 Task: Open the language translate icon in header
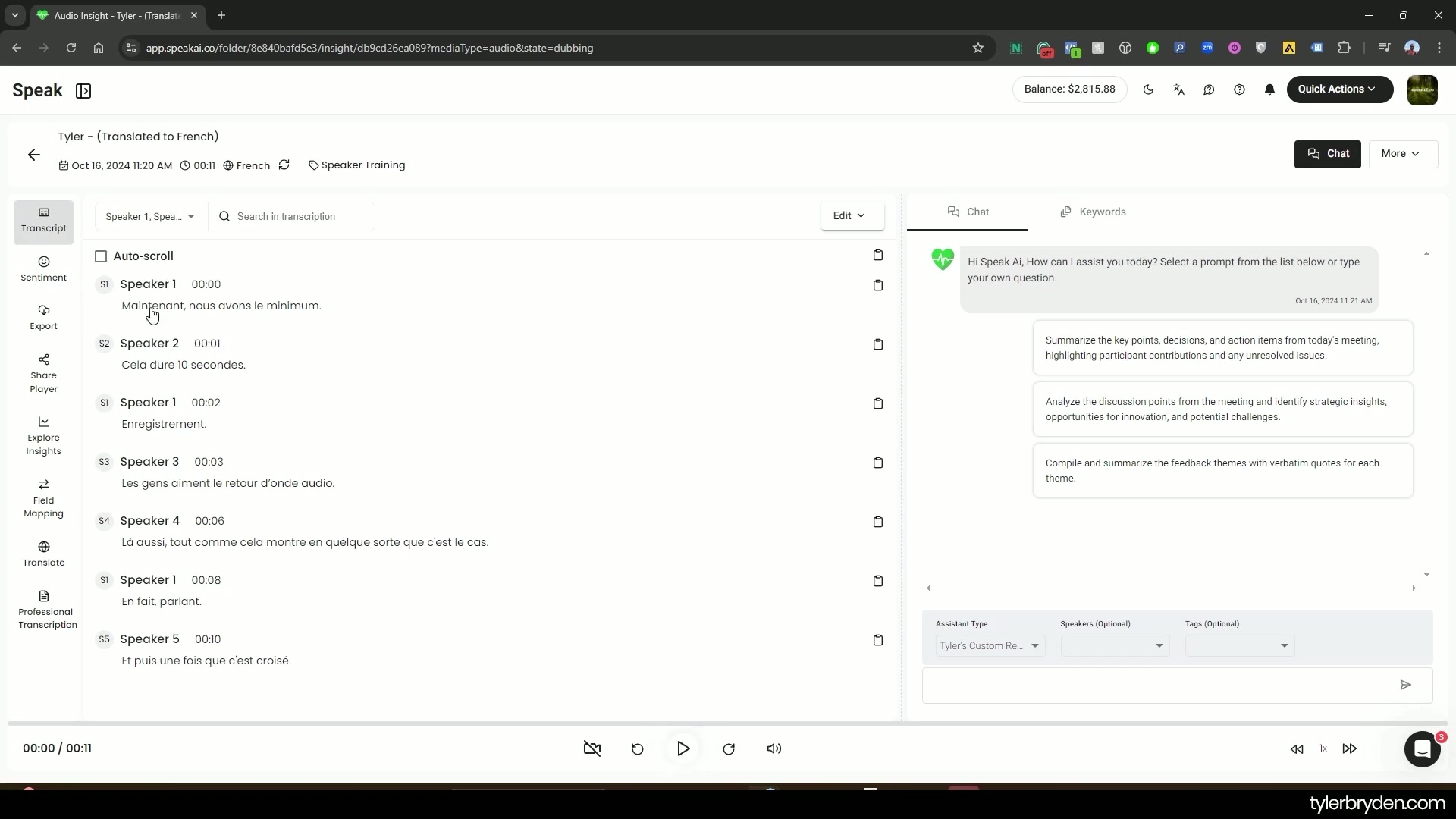pyautogui.click(x=1178, y=89)
